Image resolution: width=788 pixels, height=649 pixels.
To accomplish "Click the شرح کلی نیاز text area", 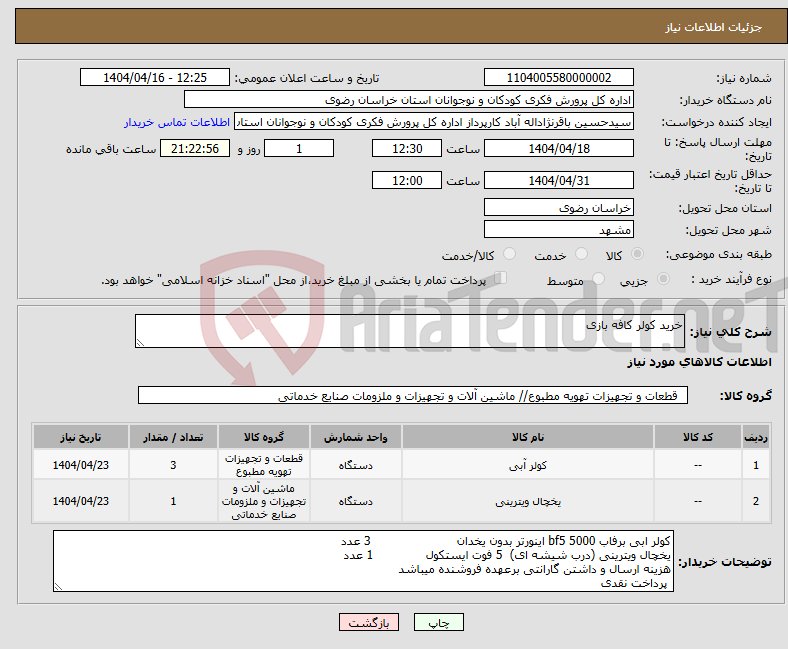I will point(410,331).
